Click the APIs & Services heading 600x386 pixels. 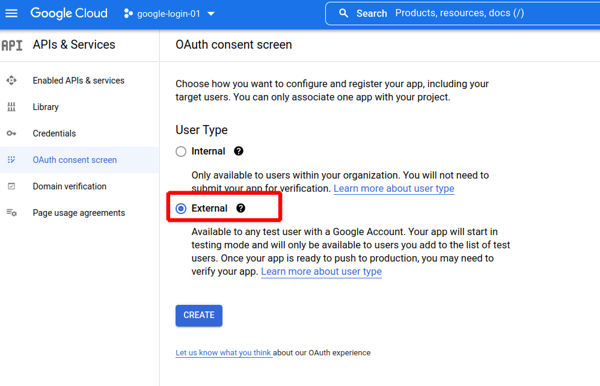pyautogui.click(x=74, y=45)
